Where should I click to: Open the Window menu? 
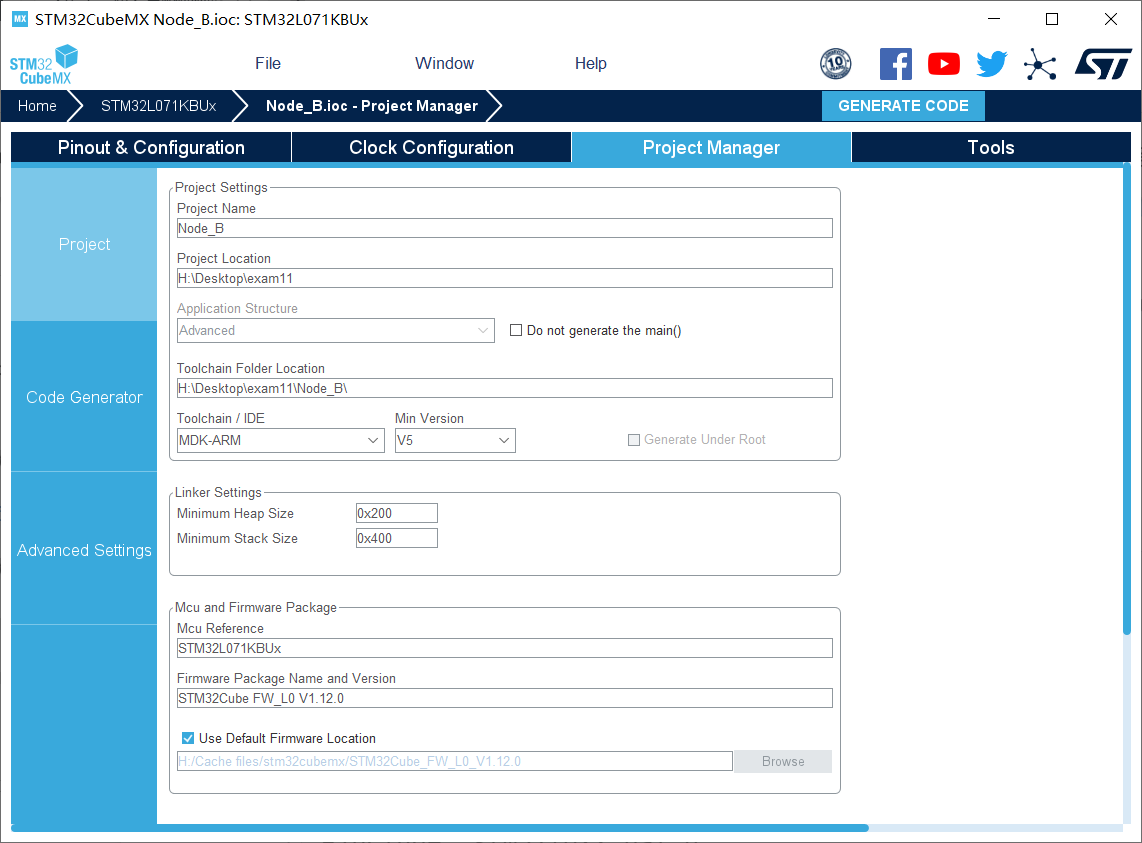coord(444,63)
